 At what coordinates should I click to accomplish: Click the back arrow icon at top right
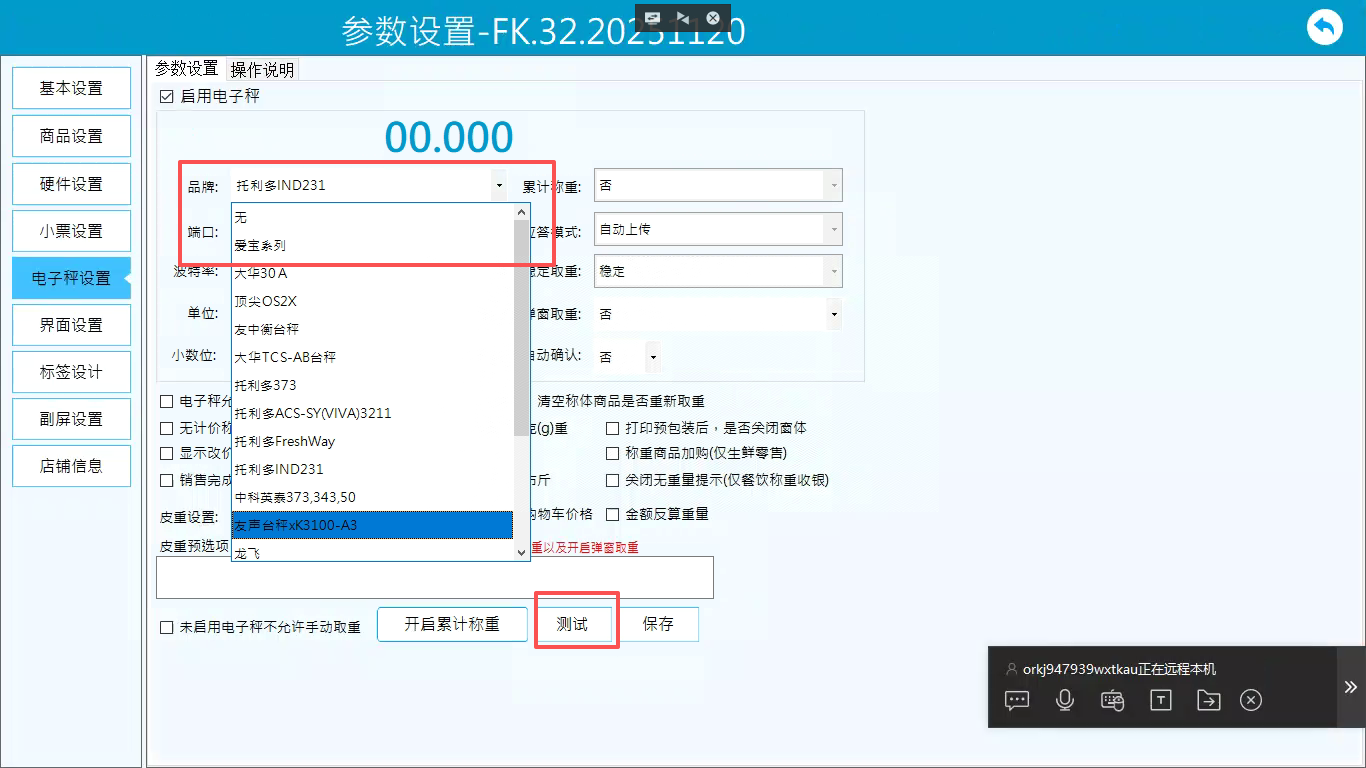(x=1325, y=27)
